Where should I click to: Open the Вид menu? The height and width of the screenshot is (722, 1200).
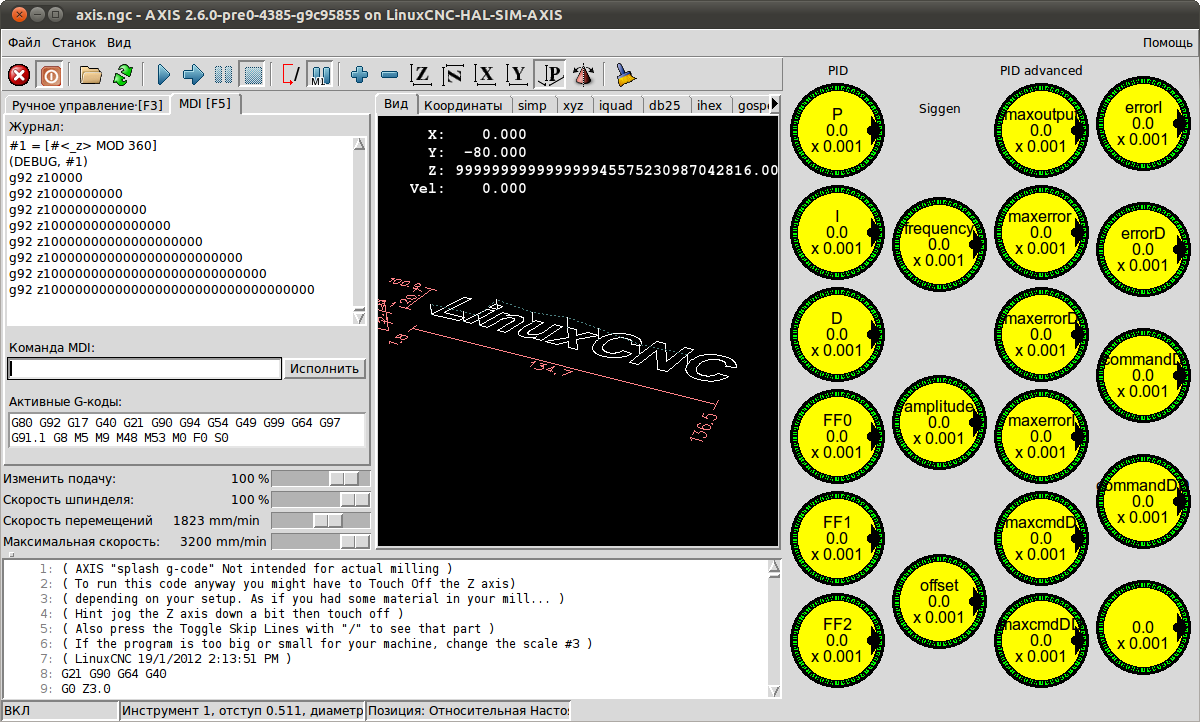coord(119,43)
